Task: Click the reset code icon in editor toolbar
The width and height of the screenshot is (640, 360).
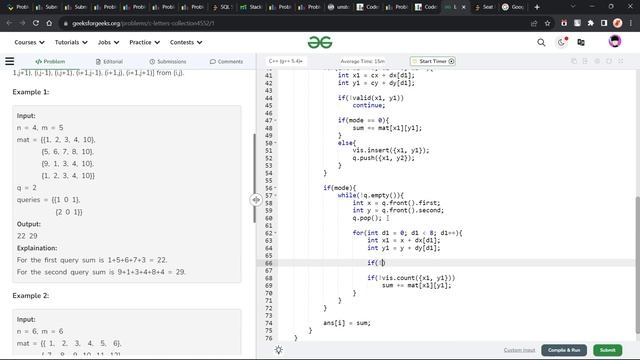Action: [x=609, y=61]
